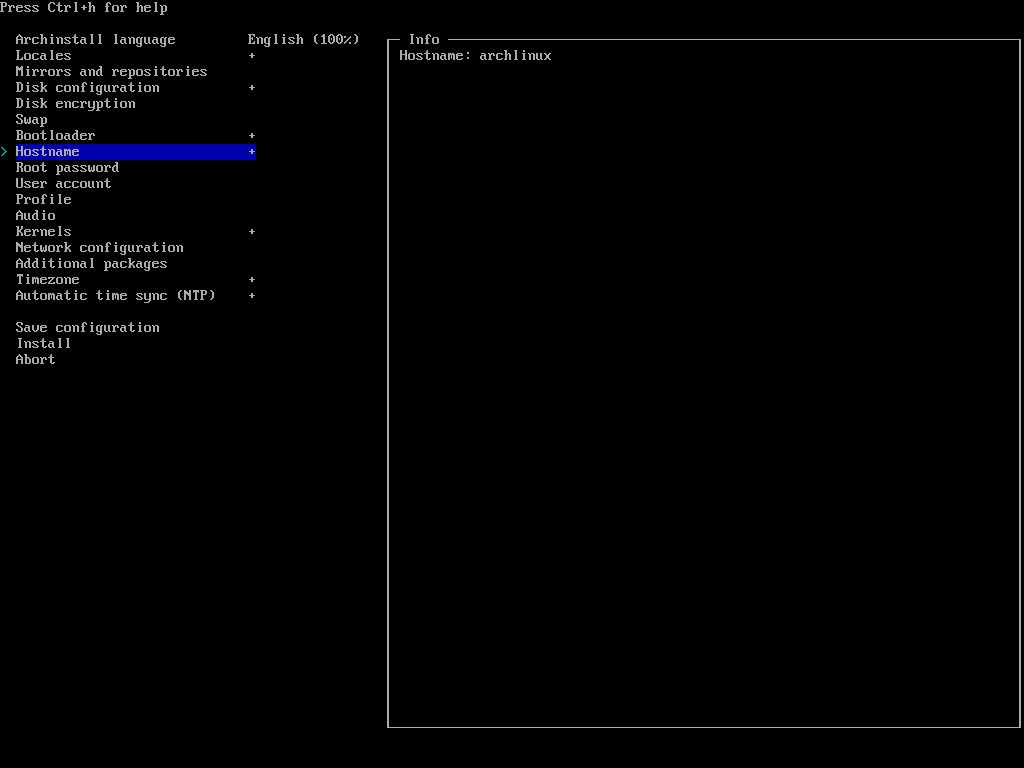Click the + marker beside Bootloader
The image size is (1024, 768).
click(x=252, y=136)
